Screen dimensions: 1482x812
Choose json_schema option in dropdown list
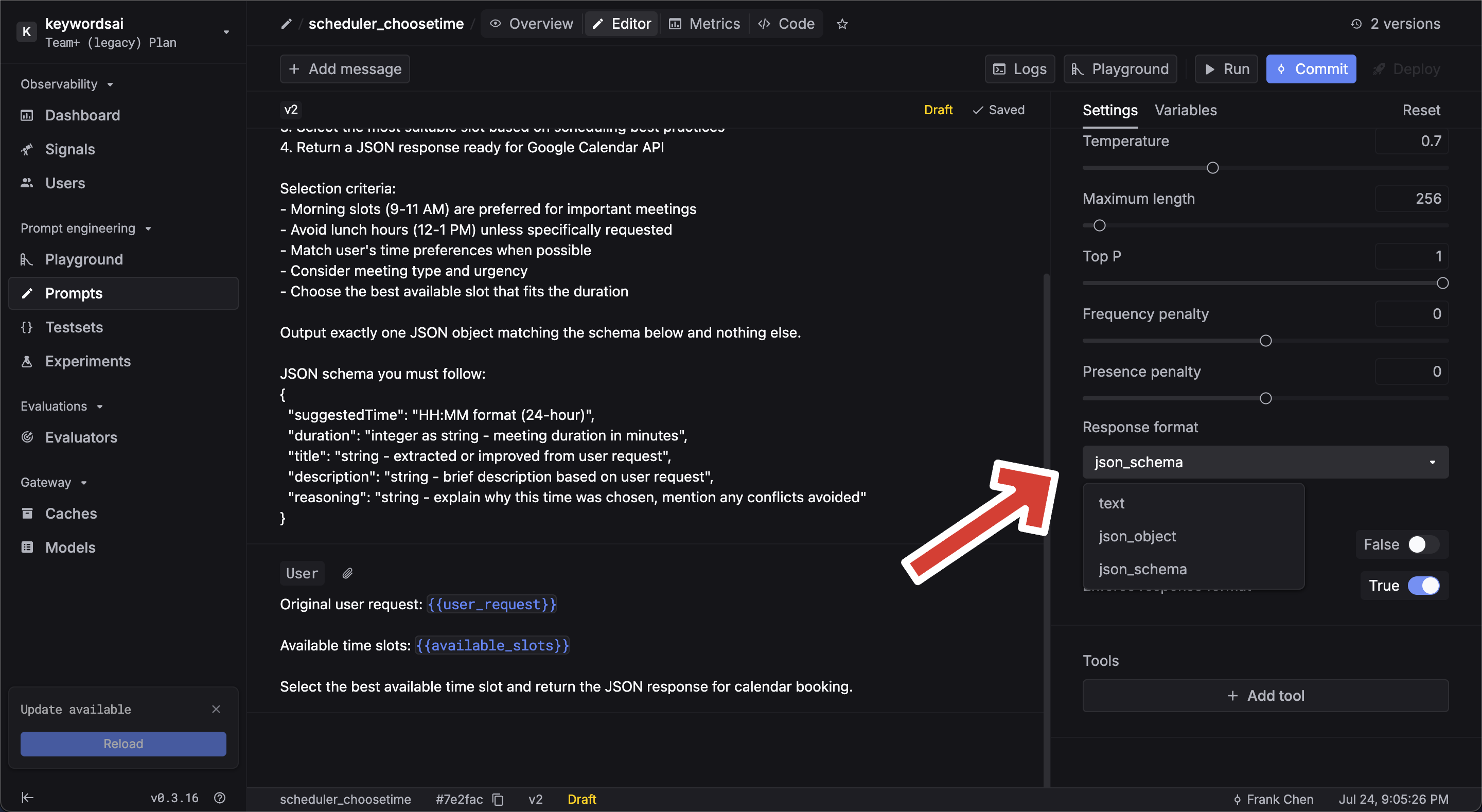[x=1193, y=569]
